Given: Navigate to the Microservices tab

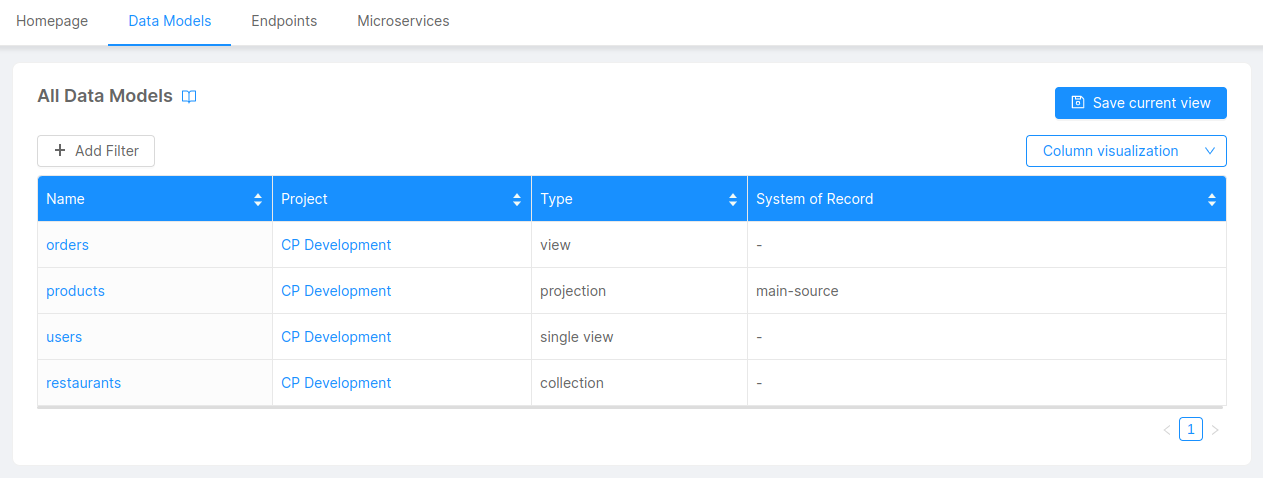Looking at the screenshot, I should [403, 21].
